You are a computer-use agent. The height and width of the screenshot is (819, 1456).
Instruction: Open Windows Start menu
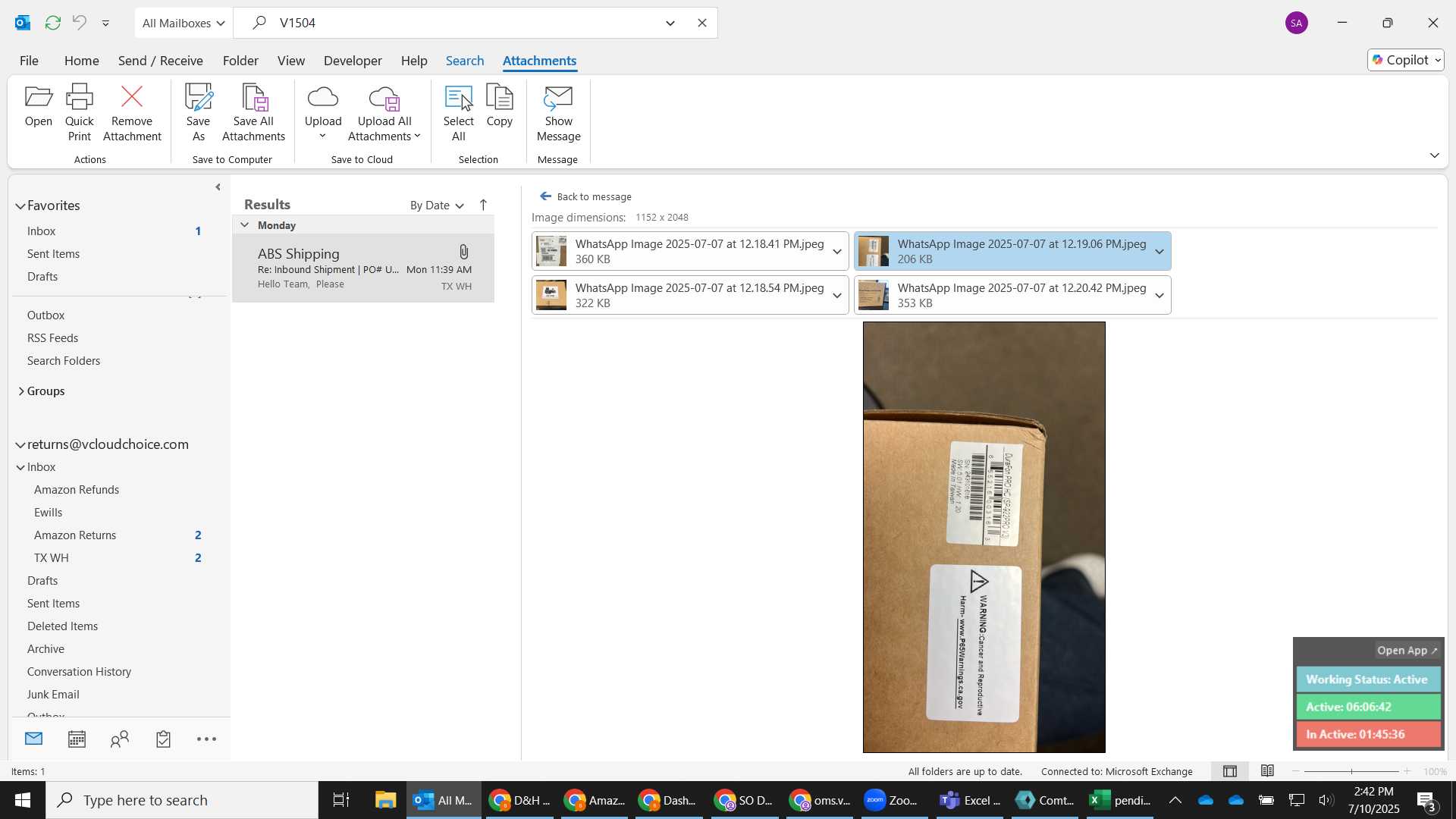pyautogui.click(x=22, y=800)
